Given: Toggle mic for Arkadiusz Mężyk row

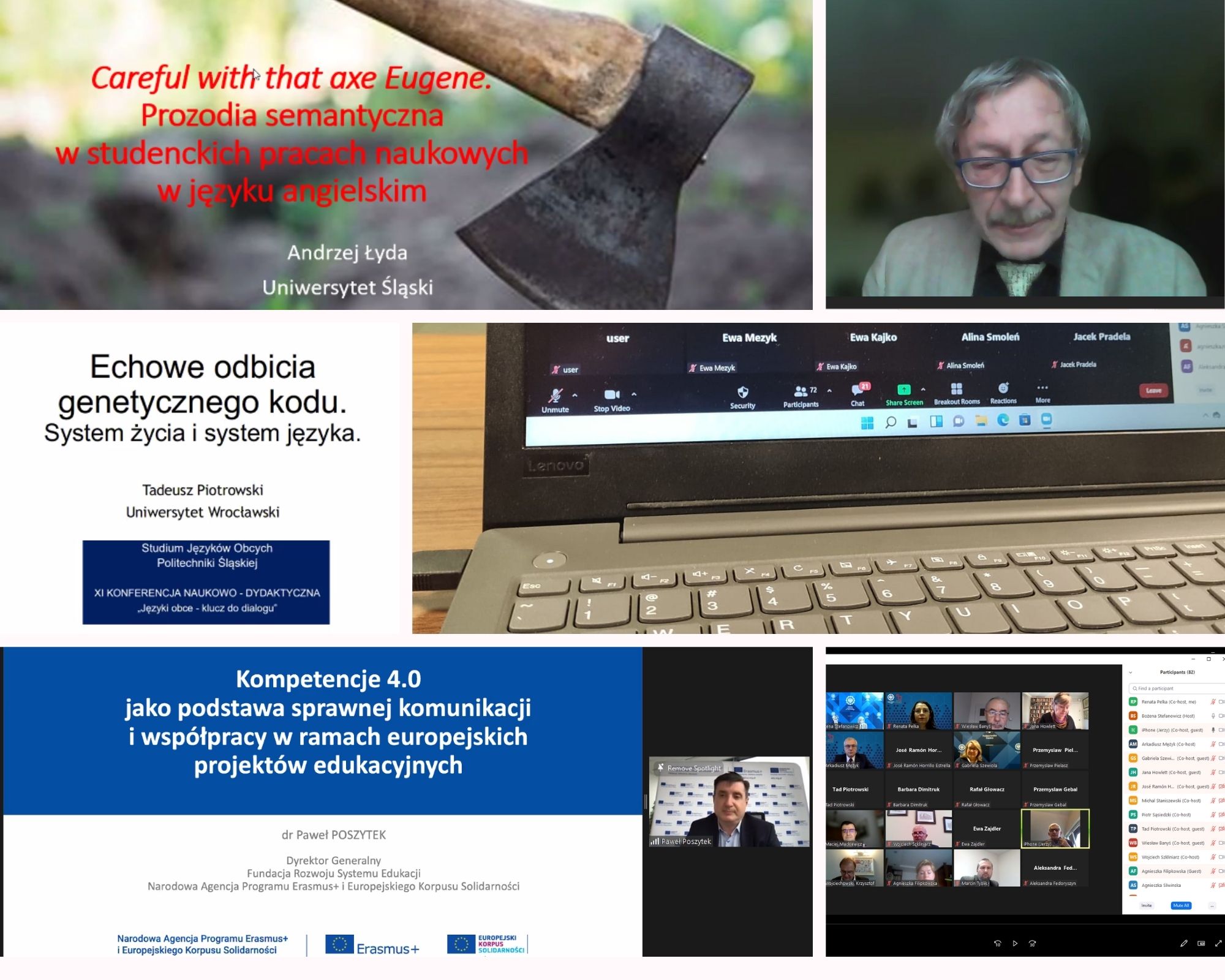Looking at the screenshot, I should 1213,744.
